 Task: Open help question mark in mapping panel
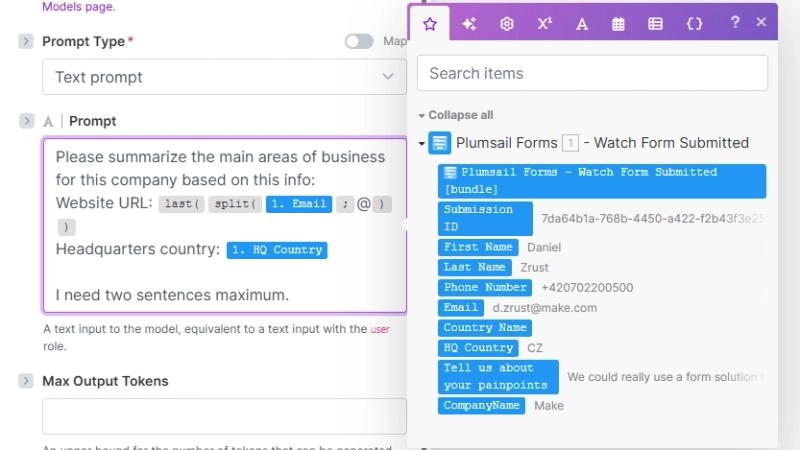click(735, 22)
